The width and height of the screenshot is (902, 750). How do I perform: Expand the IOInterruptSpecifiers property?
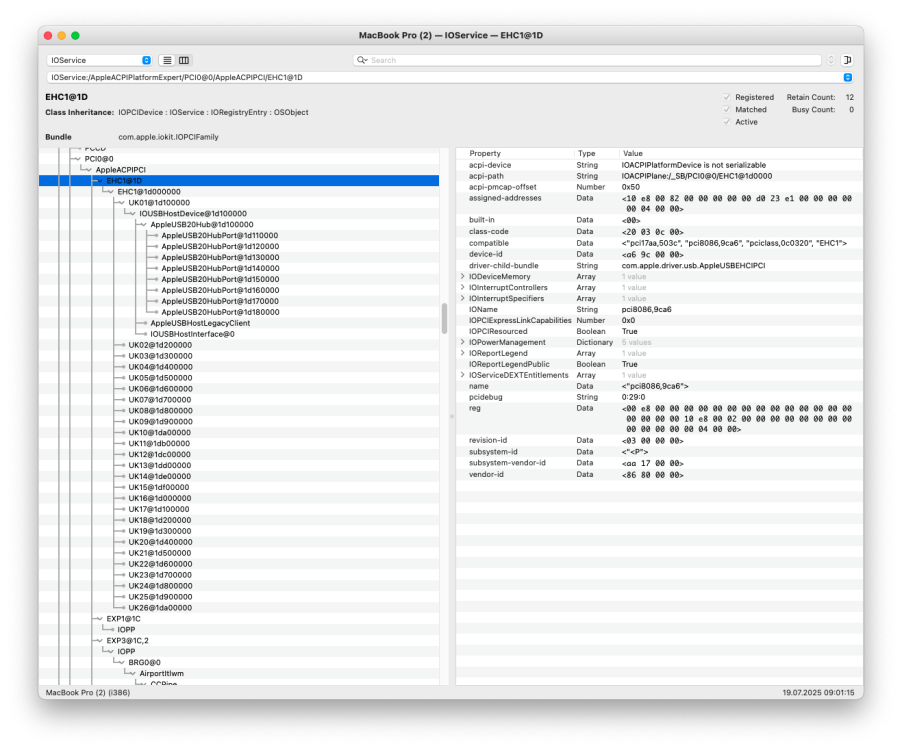pyautogui.click(x=463, y=299)
